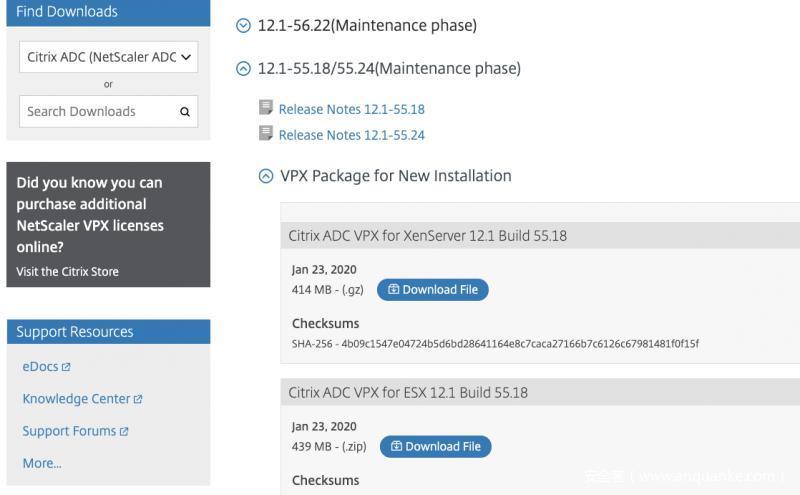Click the search magnifier icon
This screenshot has height=495, width=800.
point(185,112)
